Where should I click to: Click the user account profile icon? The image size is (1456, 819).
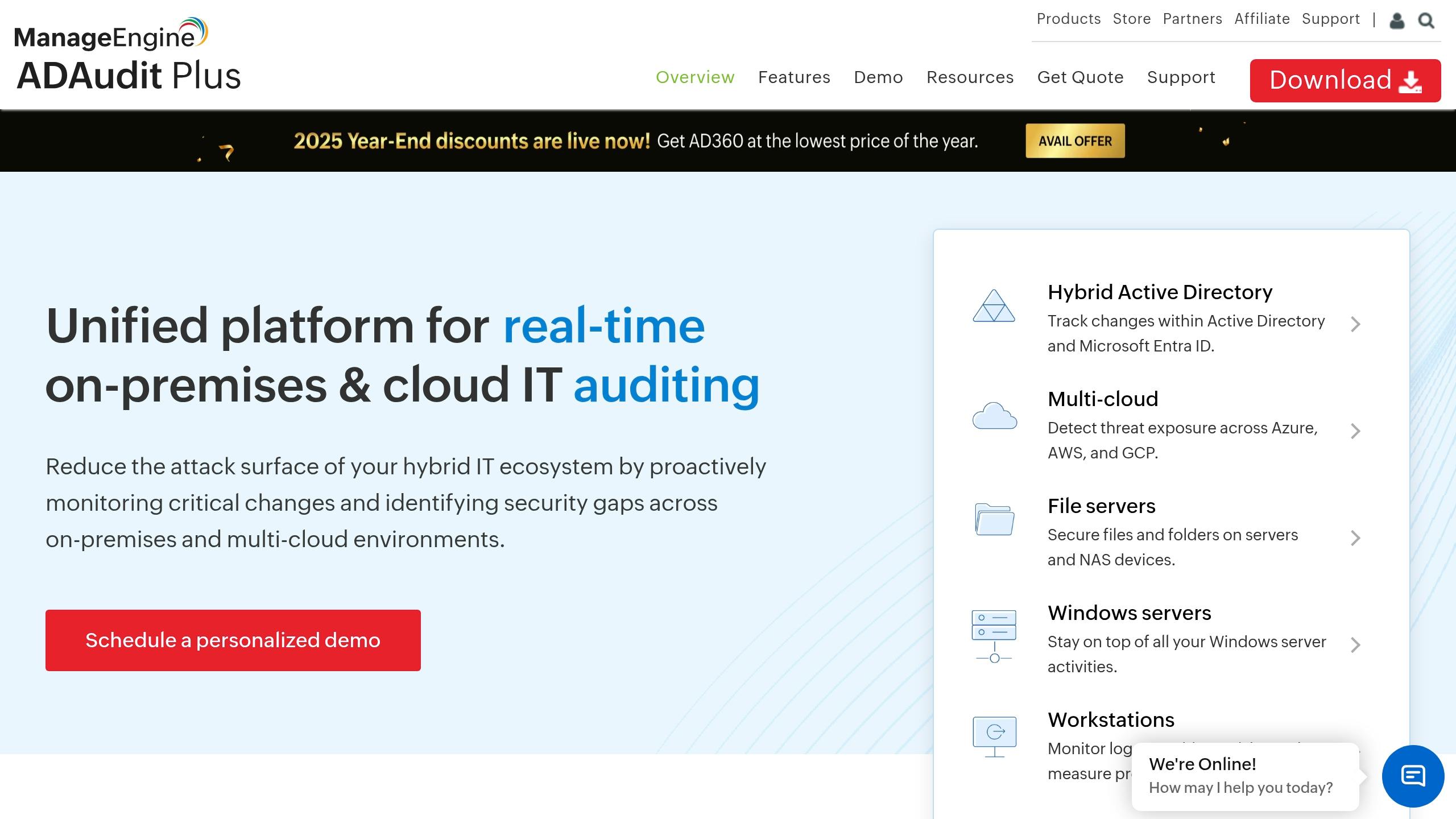pos(1397,21)
